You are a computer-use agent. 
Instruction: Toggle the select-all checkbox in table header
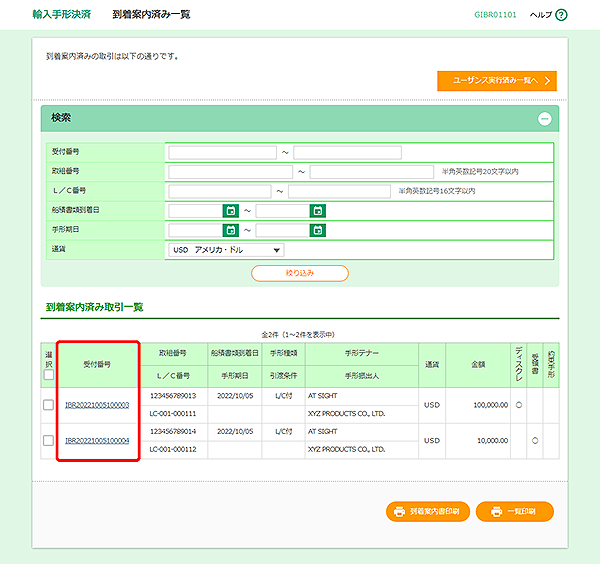click(48, 376)
